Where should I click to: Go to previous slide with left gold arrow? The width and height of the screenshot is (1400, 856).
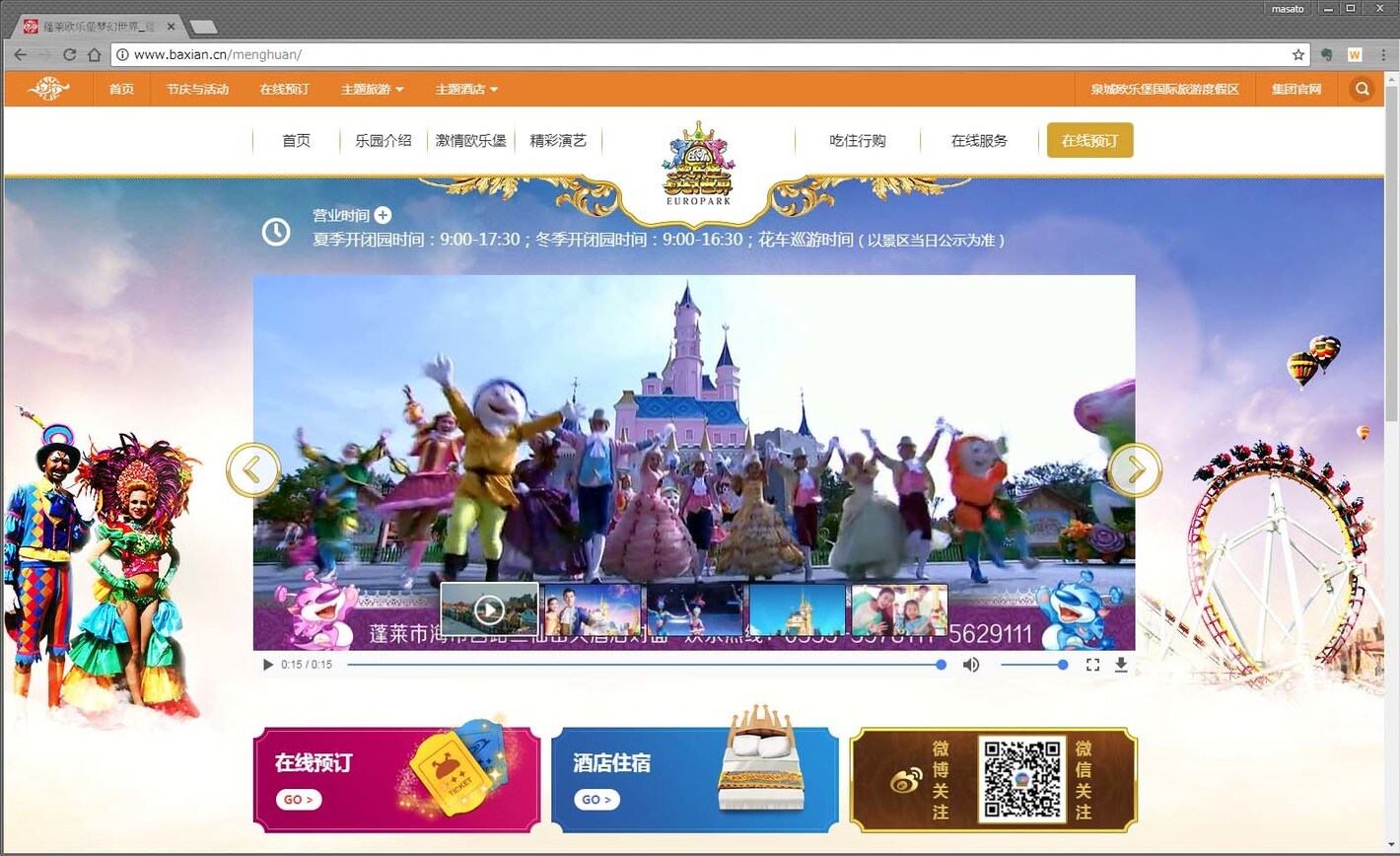[253, 470]
